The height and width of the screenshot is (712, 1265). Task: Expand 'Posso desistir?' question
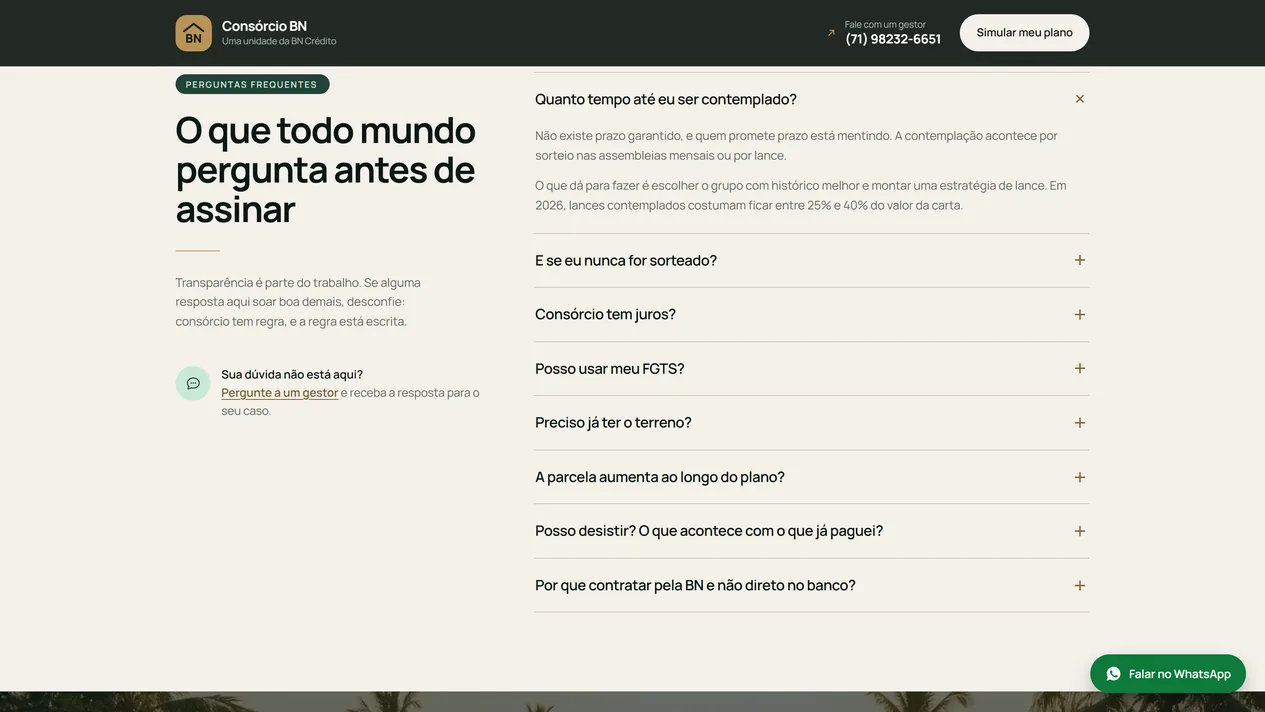point(811,531)
